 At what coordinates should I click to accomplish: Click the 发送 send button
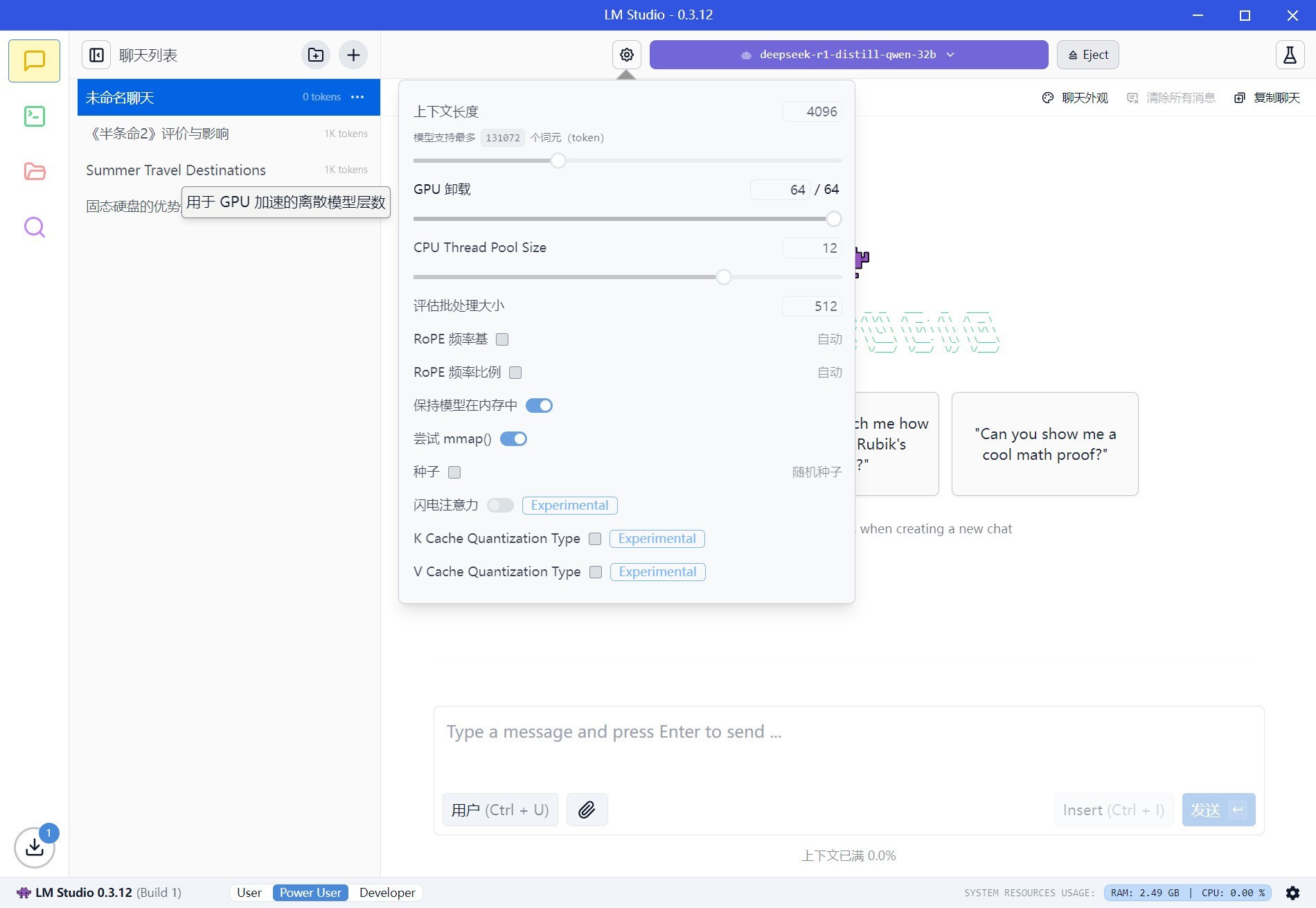(1218, 810)
